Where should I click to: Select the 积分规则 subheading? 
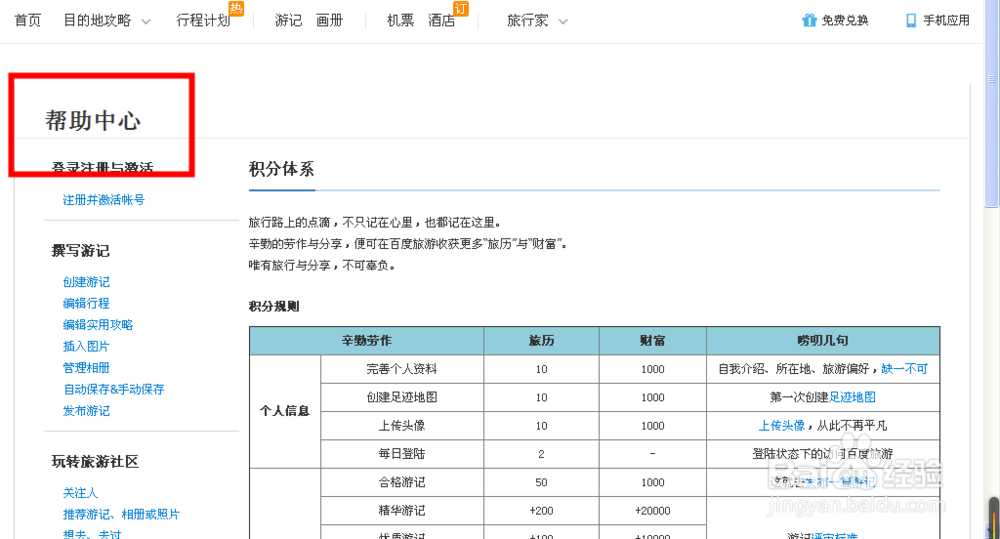tap(274, 306)
